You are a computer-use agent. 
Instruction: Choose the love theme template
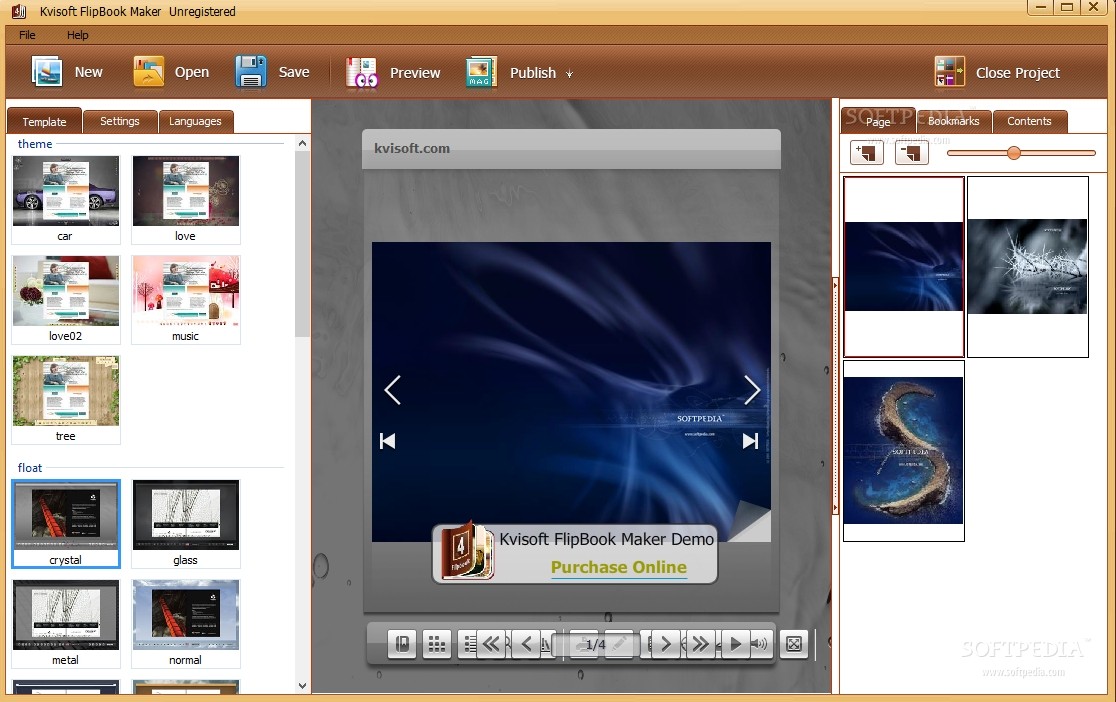click(186, 200)
